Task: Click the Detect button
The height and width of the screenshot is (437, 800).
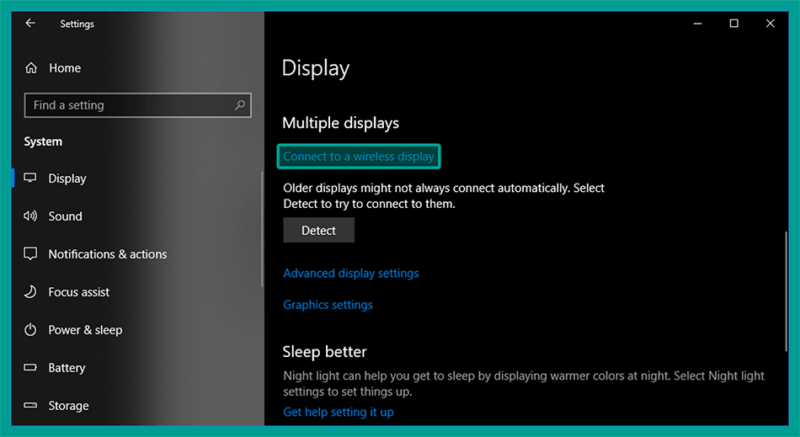Action: (318, 230)
